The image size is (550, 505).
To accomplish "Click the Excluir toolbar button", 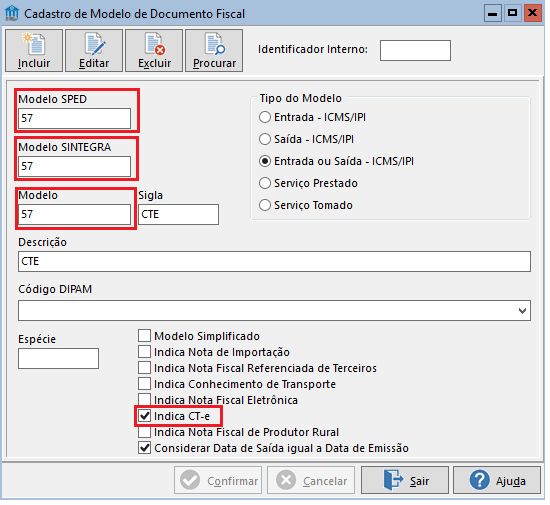I will (154, 51).
